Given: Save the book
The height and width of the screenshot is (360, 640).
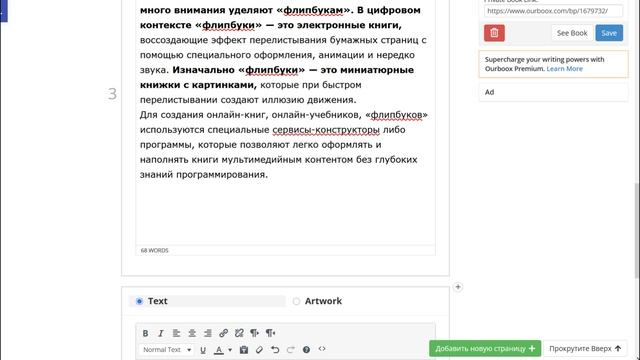Looking at the screenshot, I should 609,33.
